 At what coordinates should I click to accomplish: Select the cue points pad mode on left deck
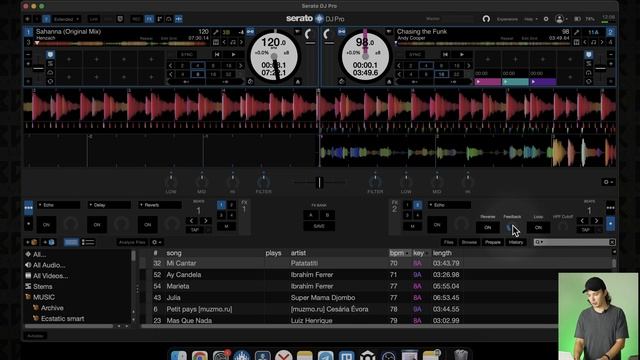click(x=50, y=55)
